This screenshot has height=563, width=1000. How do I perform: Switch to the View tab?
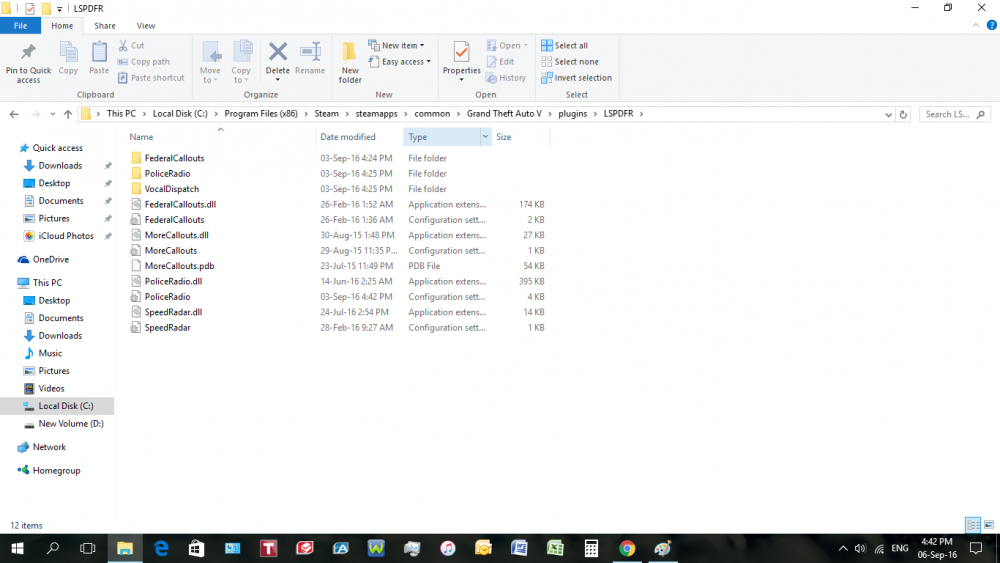point(145,26)
